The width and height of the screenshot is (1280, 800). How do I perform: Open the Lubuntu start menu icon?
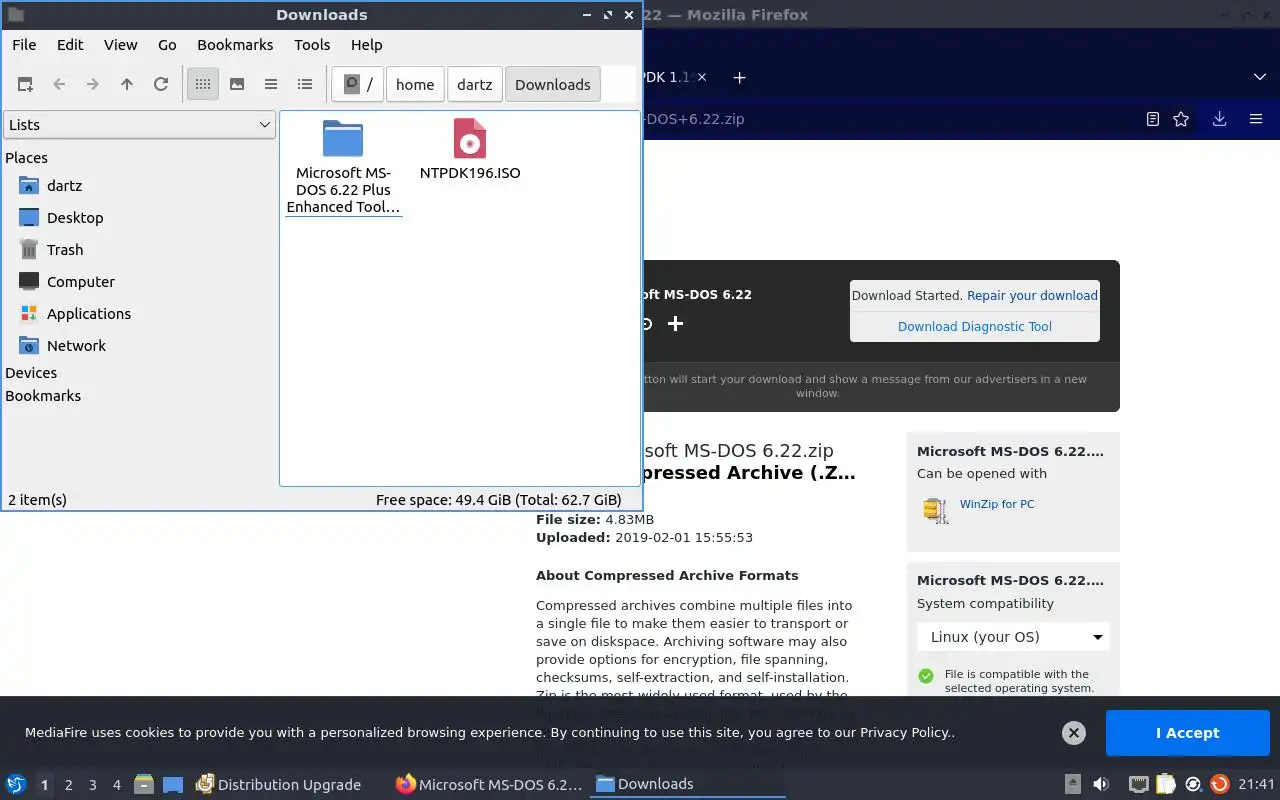point(16,785)
